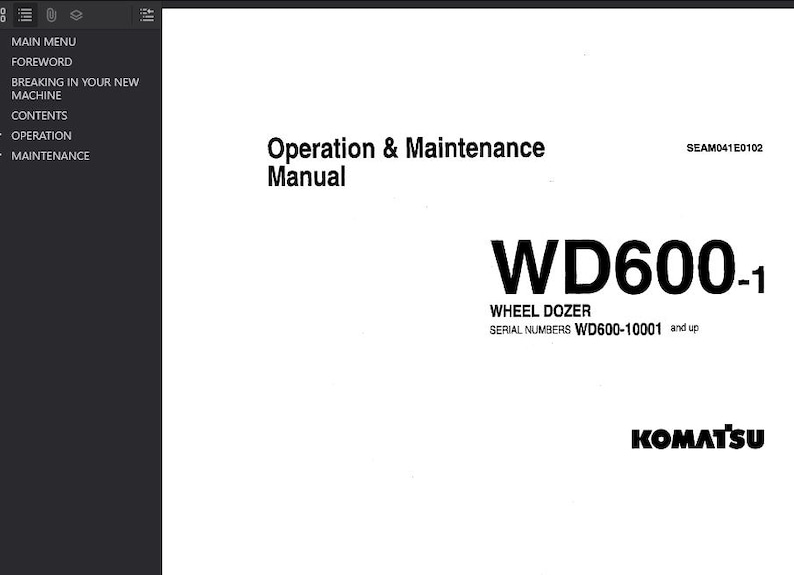The width and height of the screenshot is (794, 575).
Task: Open the MAIN MENU bookmark
Action: point(44,42)
